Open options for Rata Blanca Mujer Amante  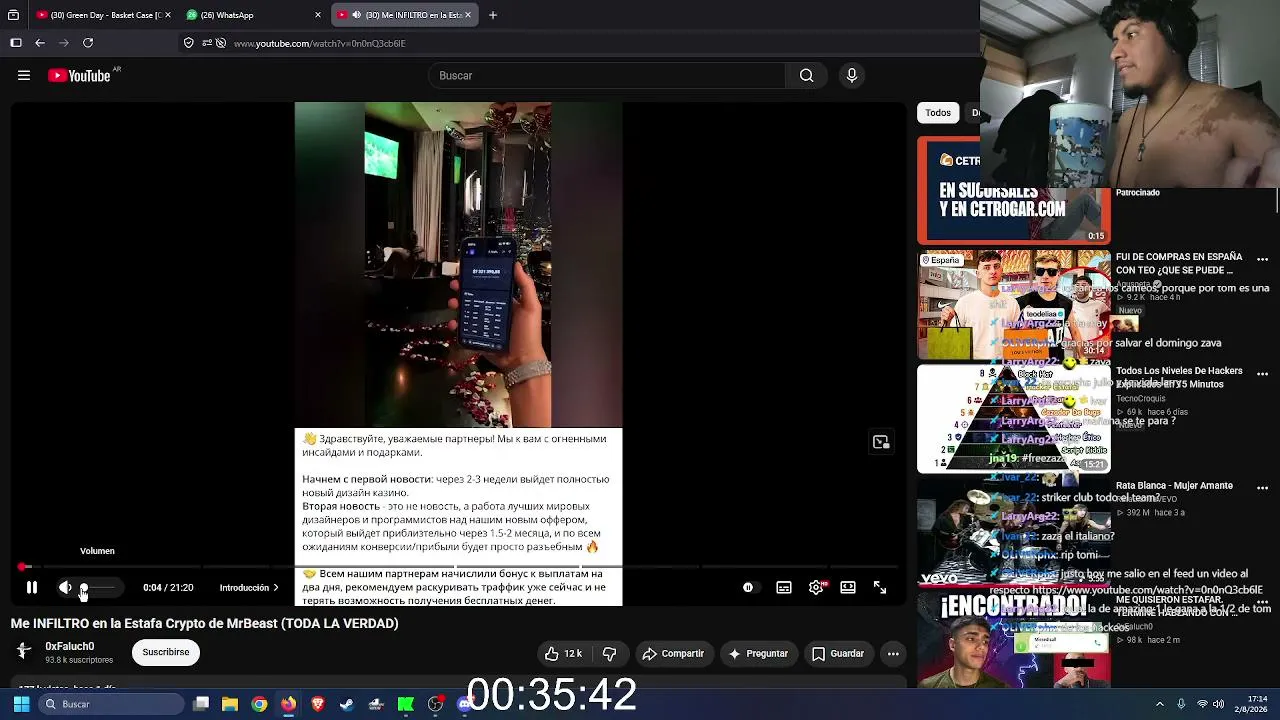coord(1262,488)
